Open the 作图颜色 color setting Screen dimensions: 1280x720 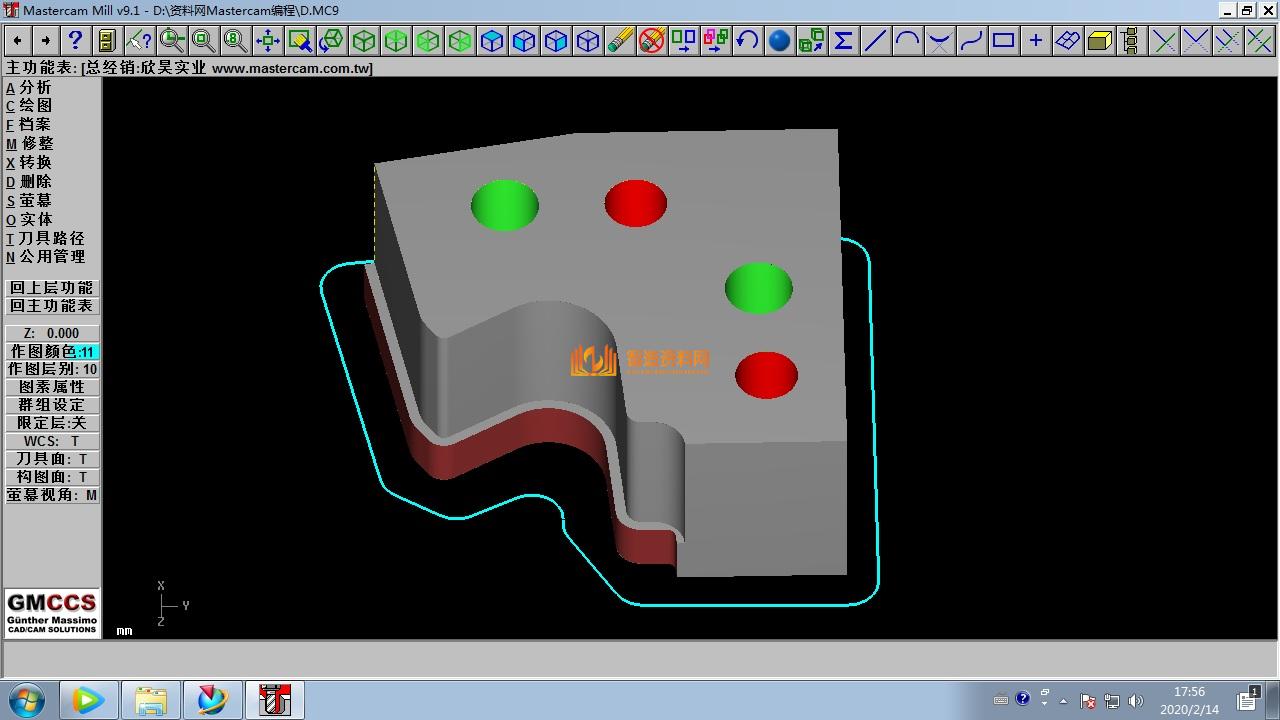52,351
